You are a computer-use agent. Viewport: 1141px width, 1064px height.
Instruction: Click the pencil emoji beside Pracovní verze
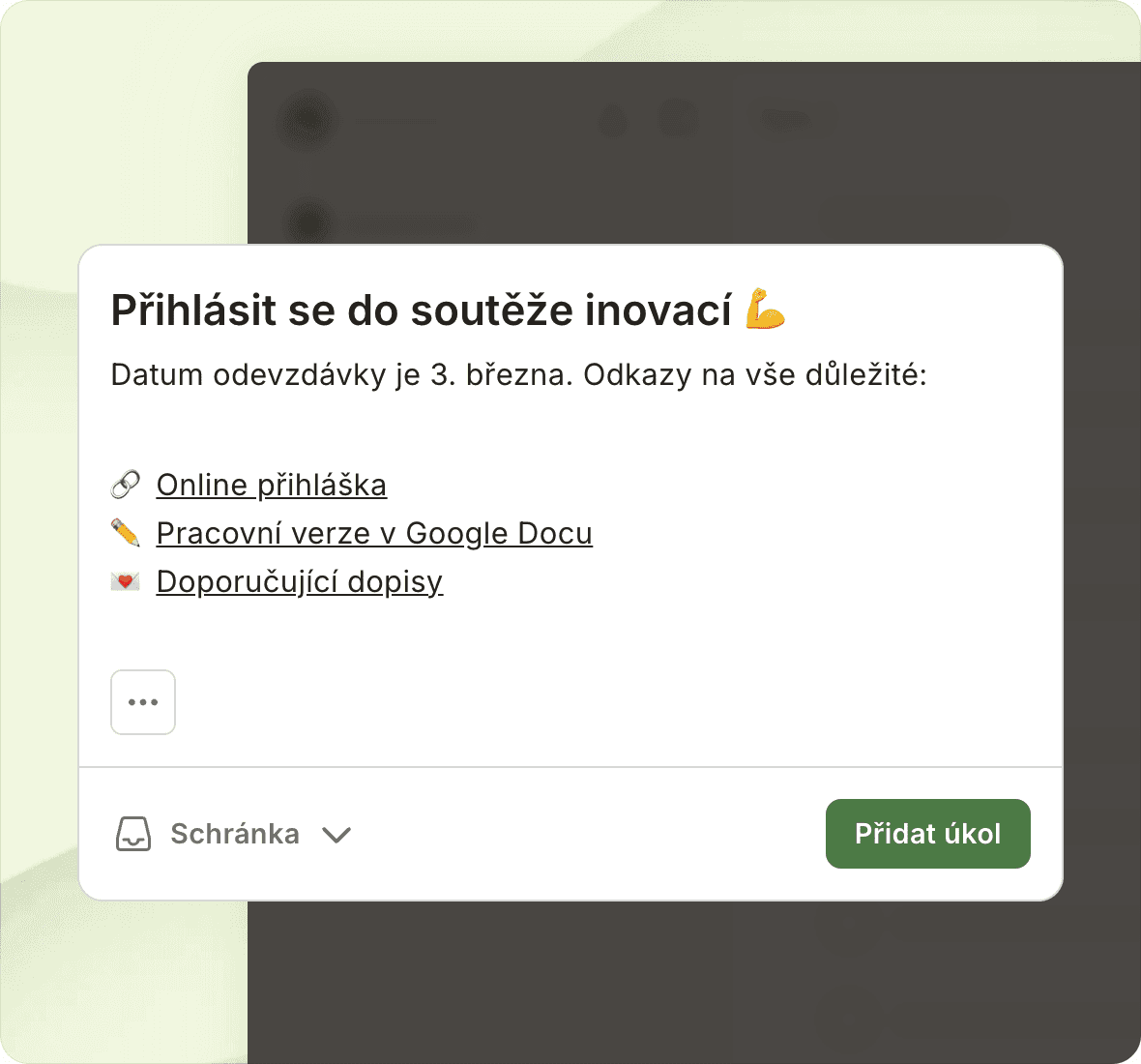[x=126, y=533]
